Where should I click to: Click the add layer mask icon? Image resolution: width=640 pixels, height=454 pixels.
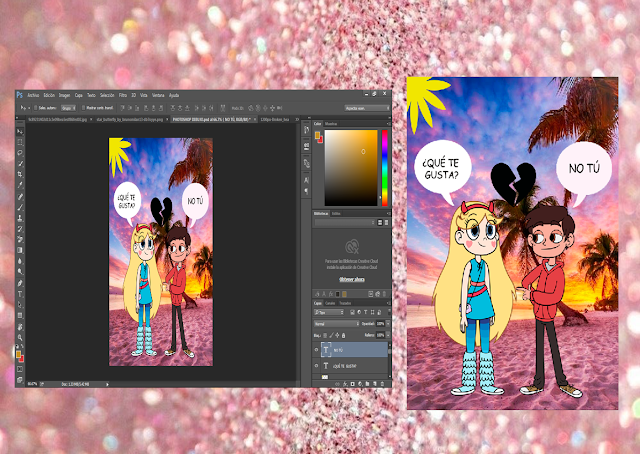coord(353,384)
